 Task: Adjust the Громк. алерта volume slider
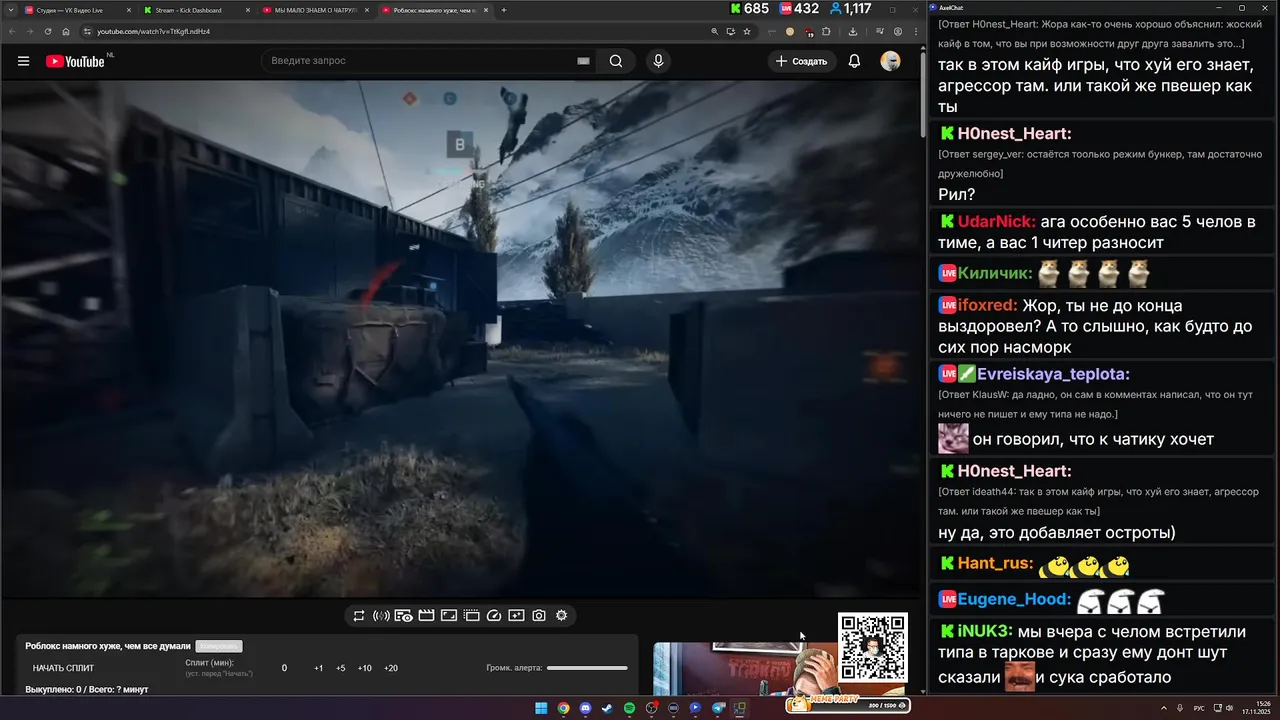(x=587, y=668)
